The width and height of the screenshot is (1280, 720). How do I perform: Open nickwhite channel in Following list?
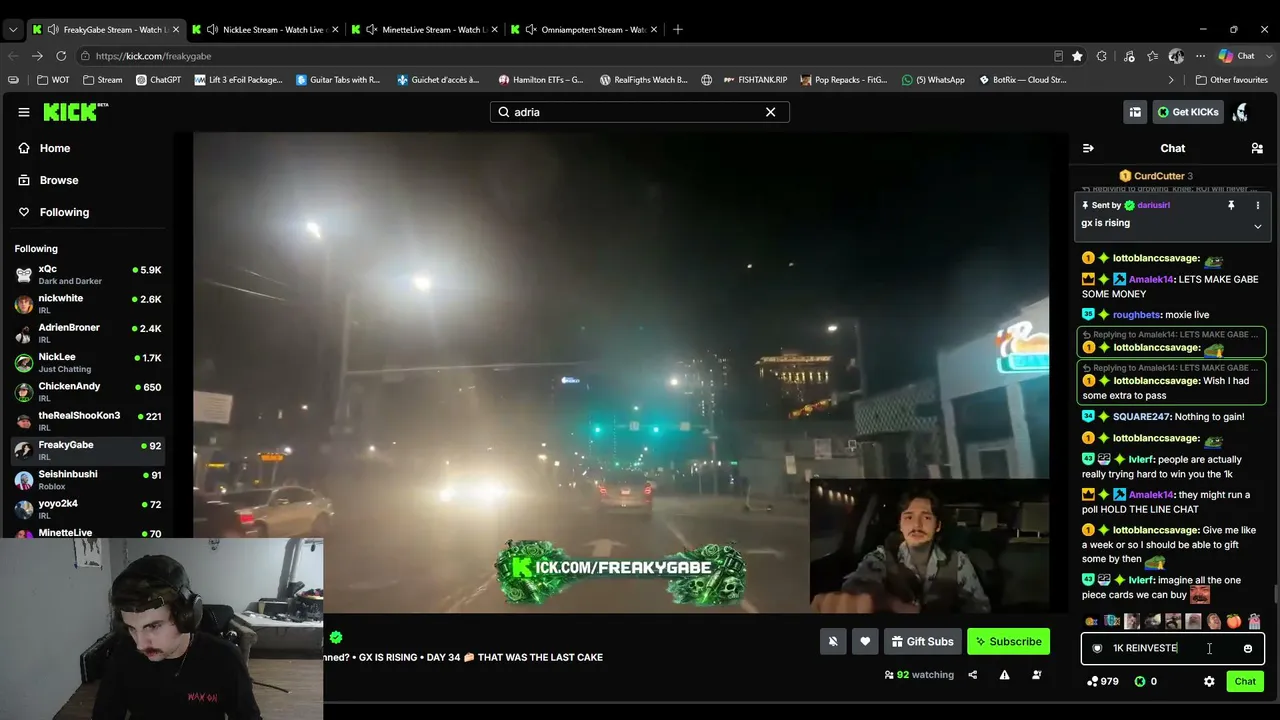tap(87, 304)
